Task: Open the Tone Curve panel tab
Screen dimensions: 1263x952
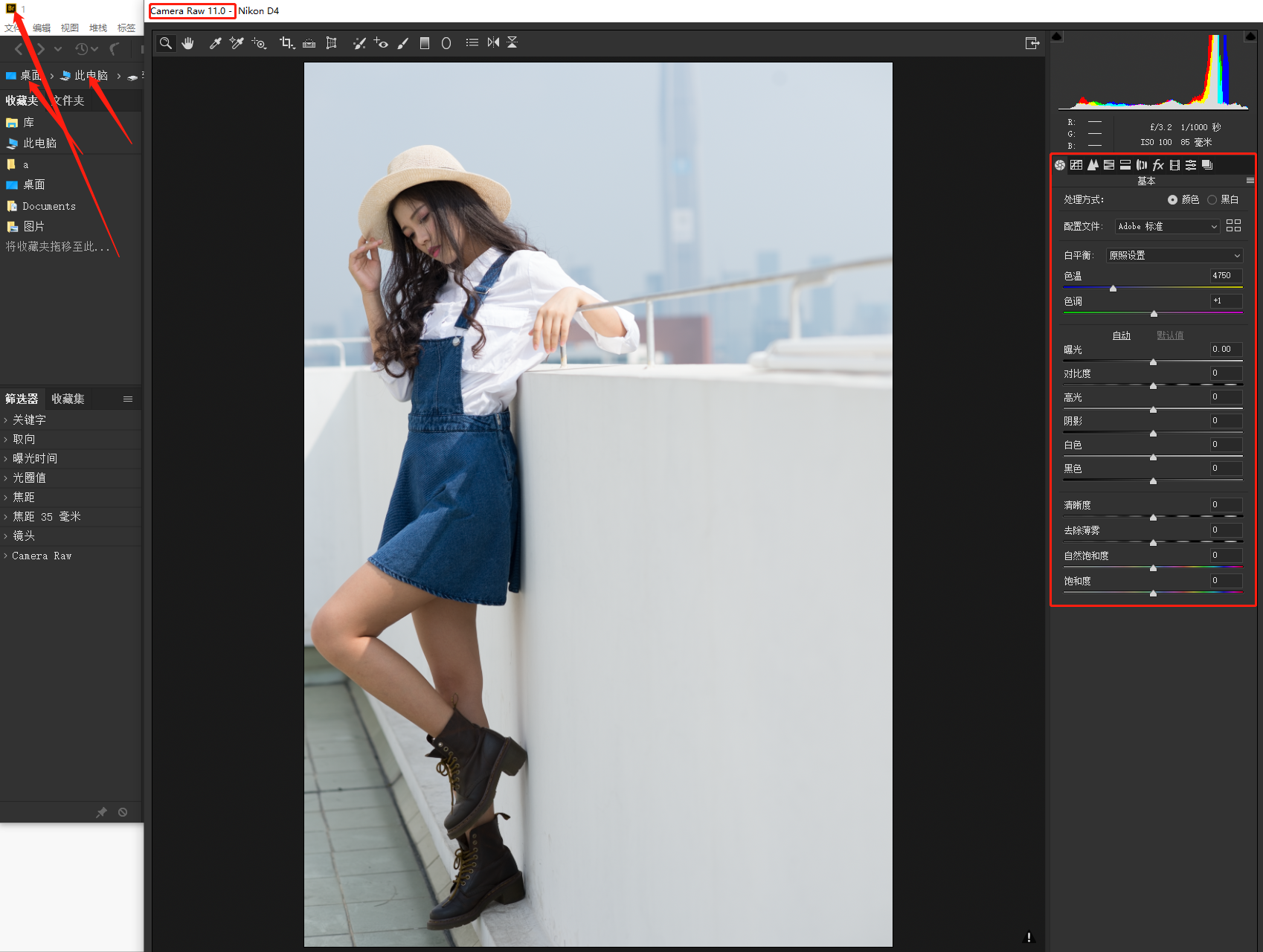Action: 1076,165
